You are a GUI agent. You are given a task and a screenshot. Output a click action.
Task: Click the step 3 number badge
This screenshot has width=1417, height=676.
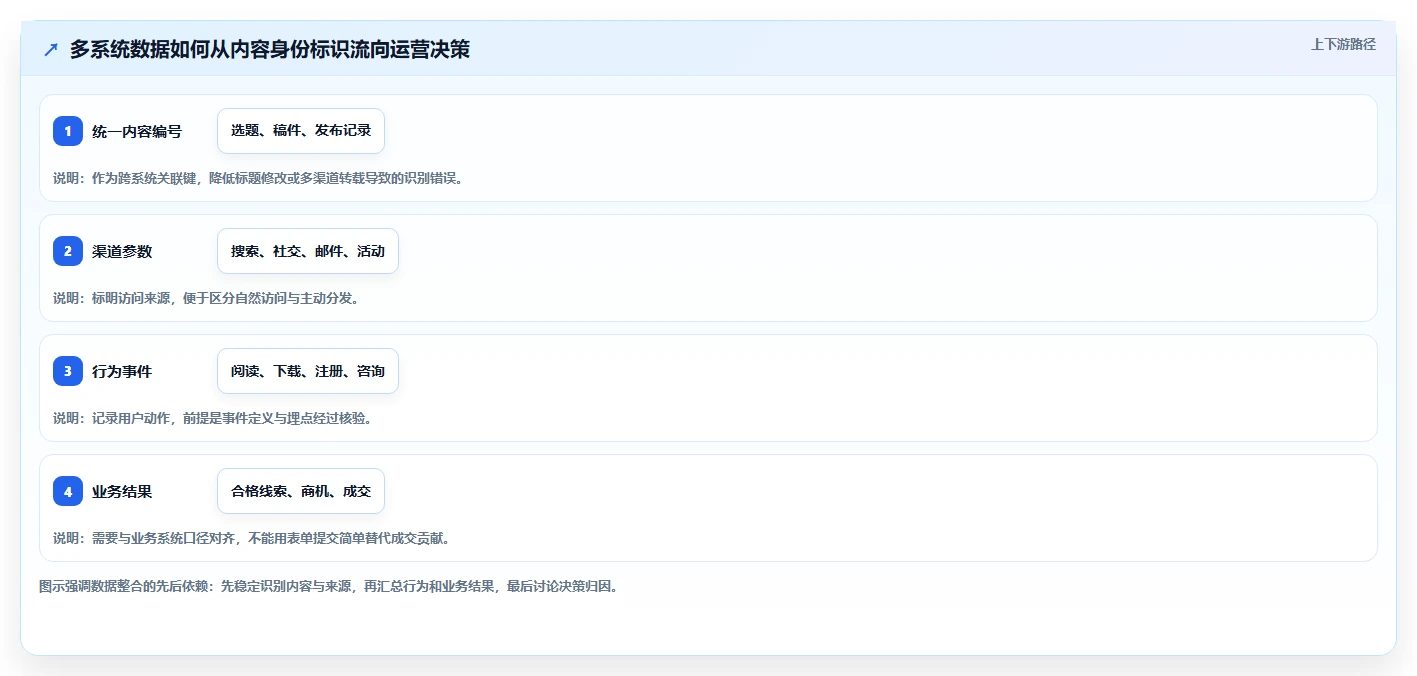(x=68, y=371)
